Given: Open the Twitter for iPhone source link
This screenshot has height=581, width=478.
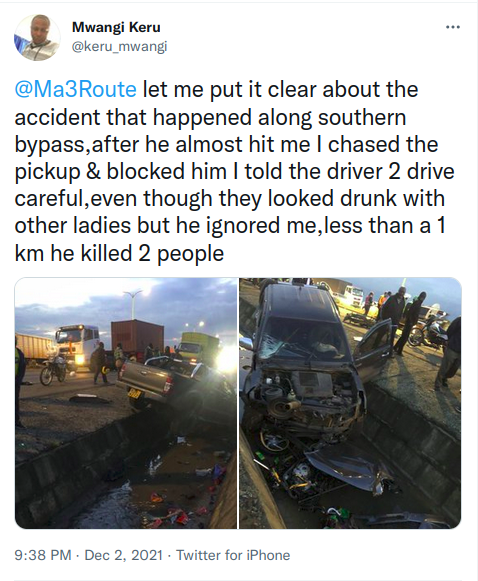Looking at the screenshot, I should coord(233,555).
